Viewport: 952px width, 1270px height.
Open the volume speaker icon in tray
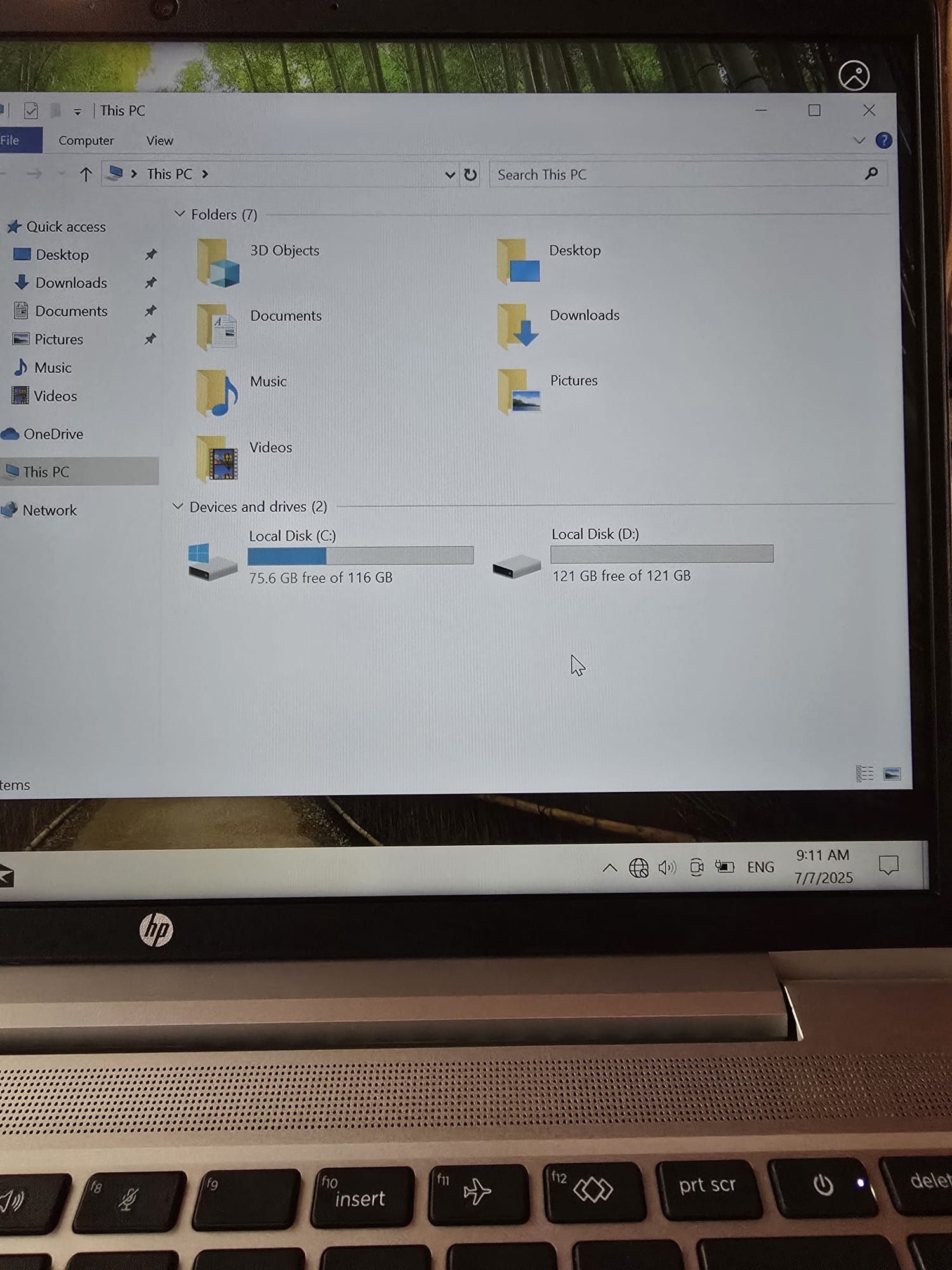[667, 867]
